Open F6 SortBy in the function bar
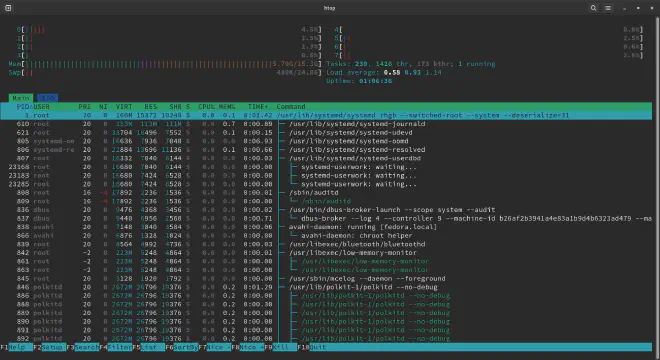The image size is (660, 360). coord(181,347)
